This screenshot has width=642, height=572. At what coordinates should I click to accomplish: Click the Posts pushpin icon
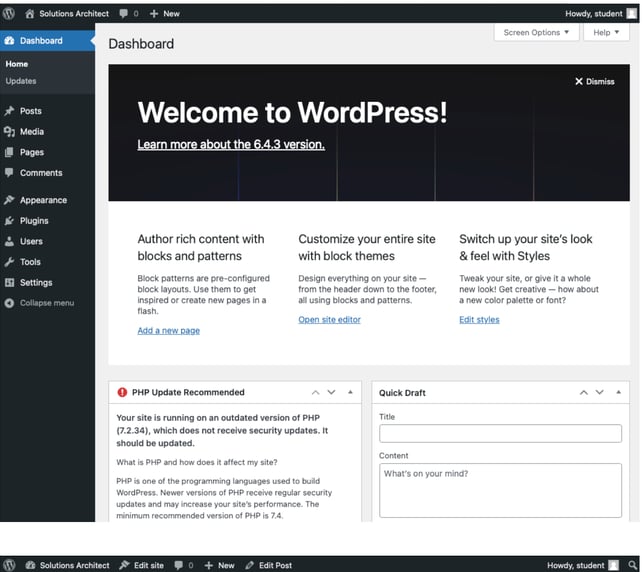[9, 111]
